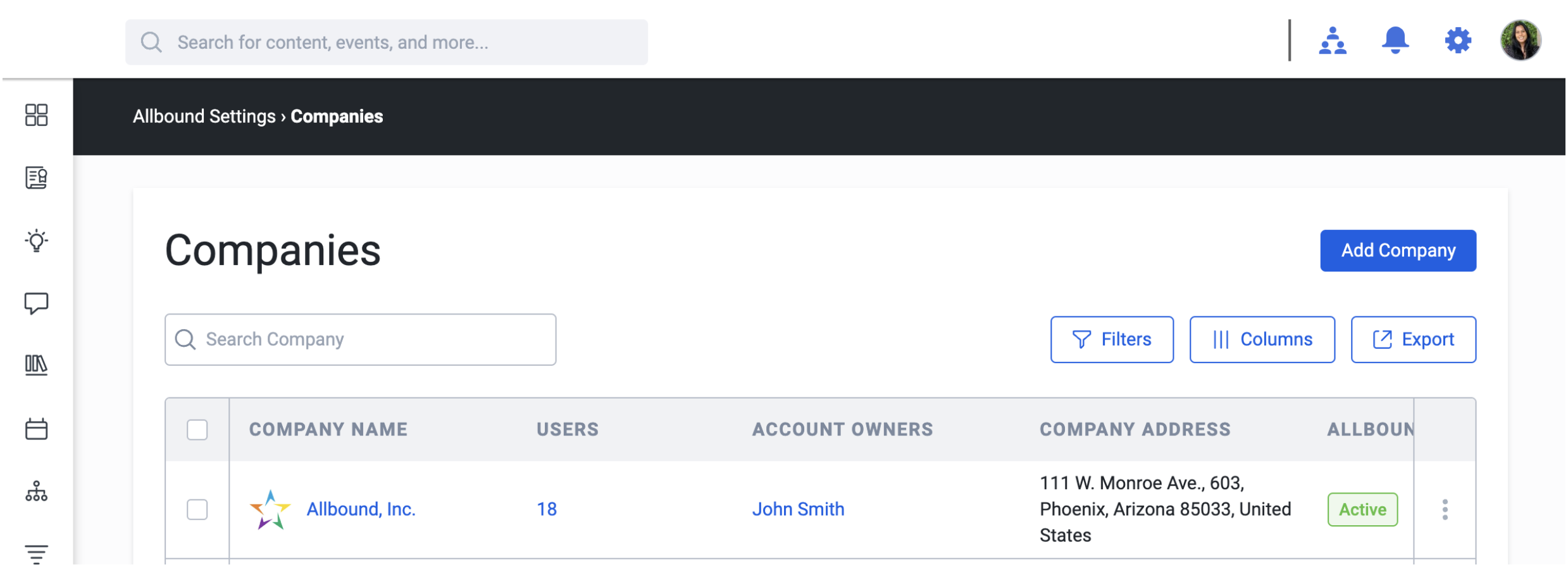This screenshot has width=1568, height=567.
Task: Open the Allbound, Inc. company link
Action: coord(361,510)
